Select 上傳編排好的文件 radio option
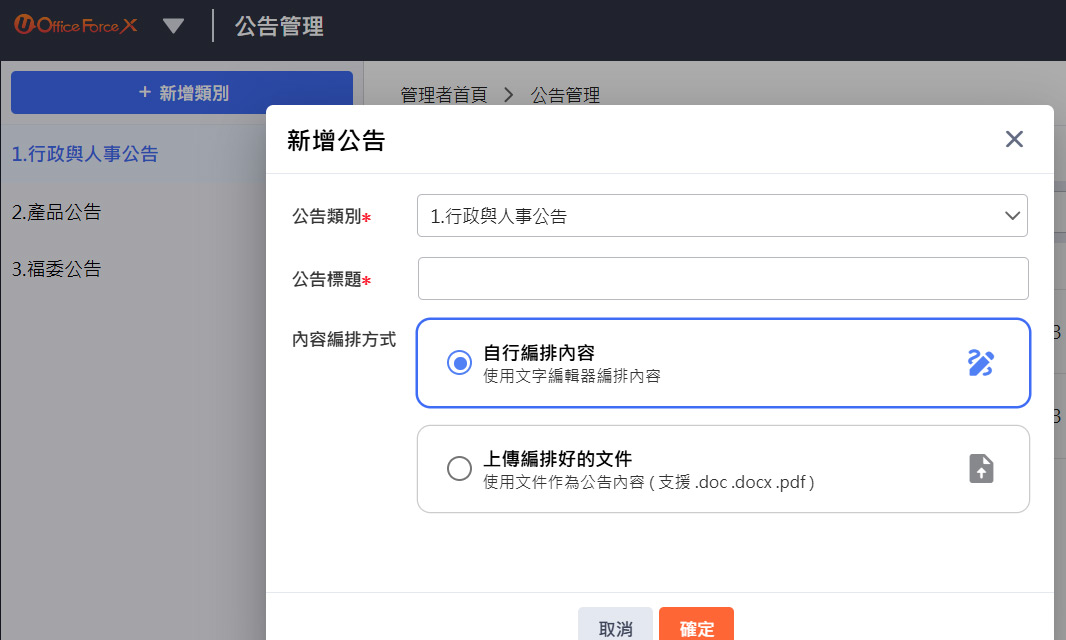Image resolution: width=1066 pixels, height=640 pixels. point(460,468)
